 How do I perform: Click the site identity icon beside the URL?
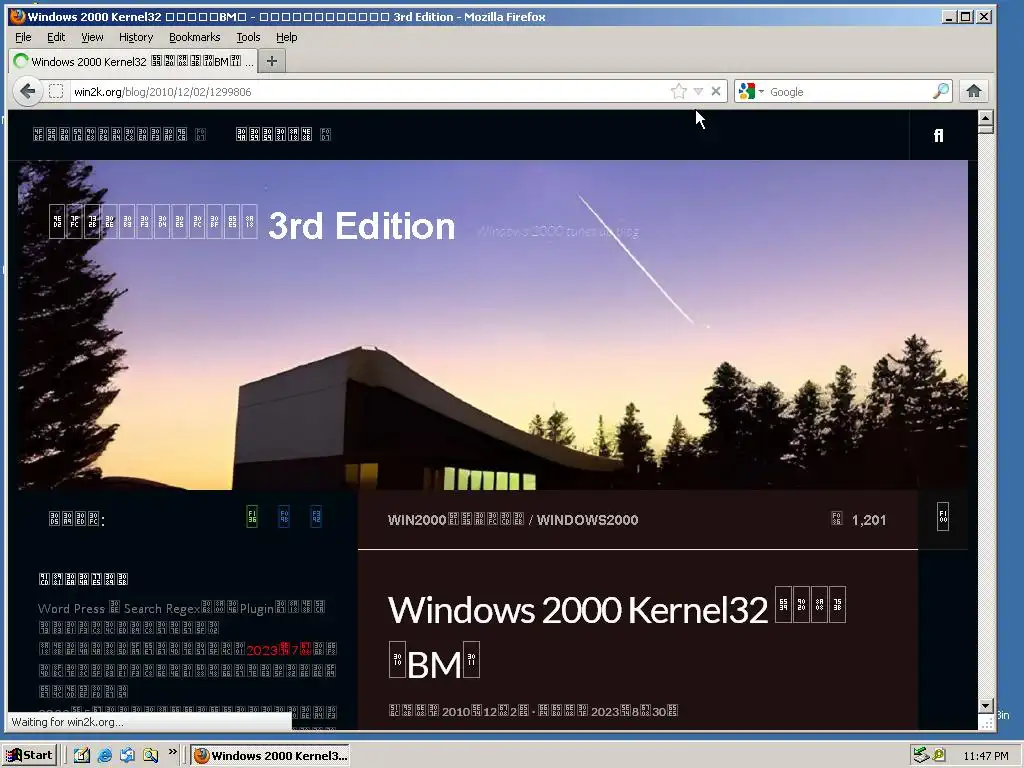pyautogui.click(x=56, y=91)
